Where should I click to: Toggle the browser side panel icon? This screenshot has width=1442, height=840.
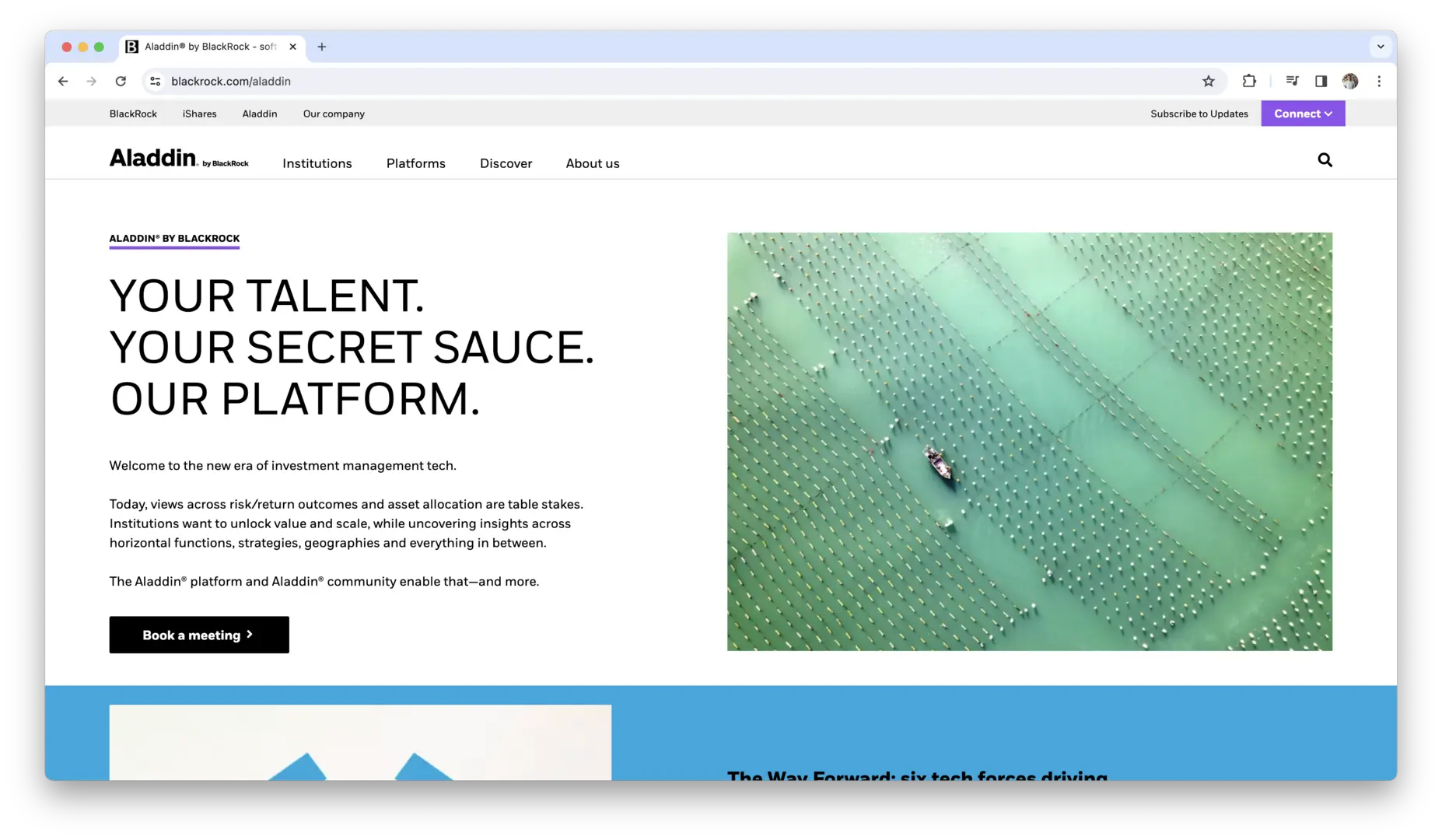tap(1321, 81)
